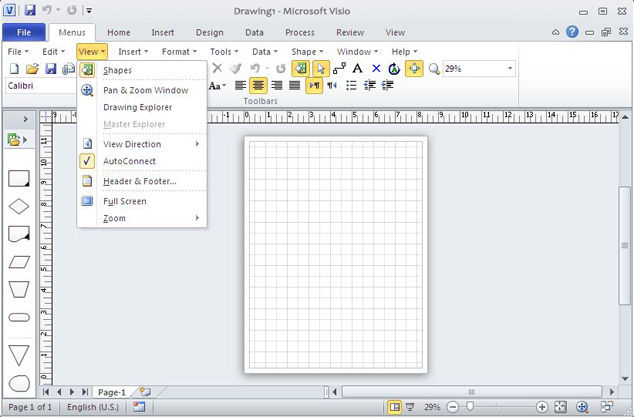Toggle Normal view button in status bar
634x417 pixels.
[x=395, y=406]
